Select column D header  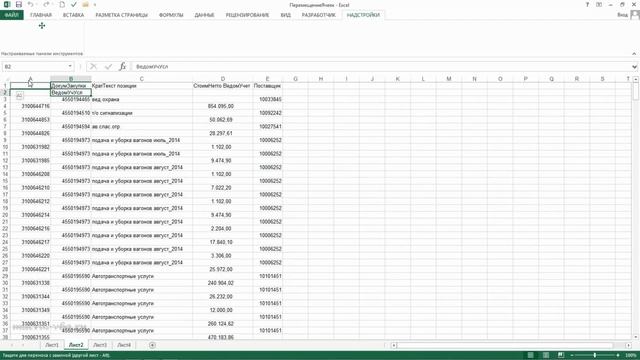pyautogui.click(x=222, y=79)
